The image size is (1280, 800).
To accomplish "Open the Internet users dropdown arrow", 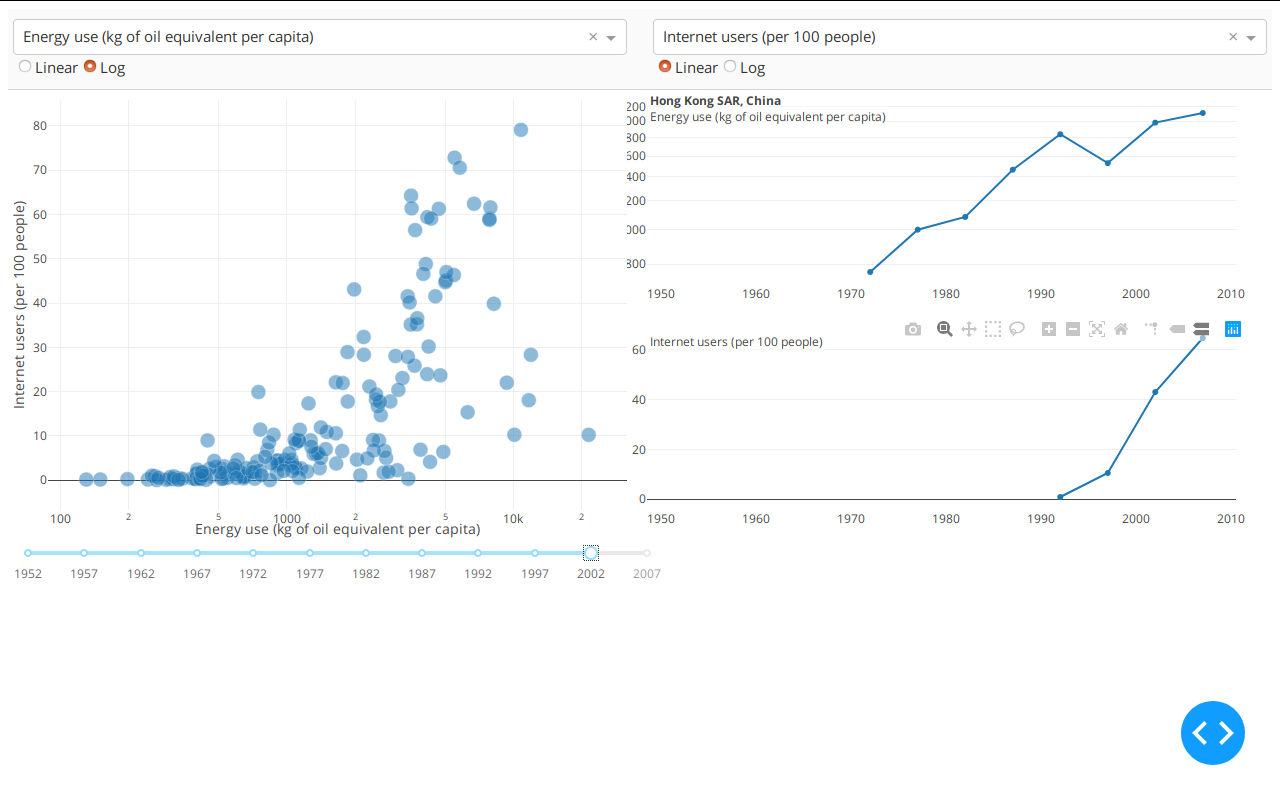I will pos(1251,38).
